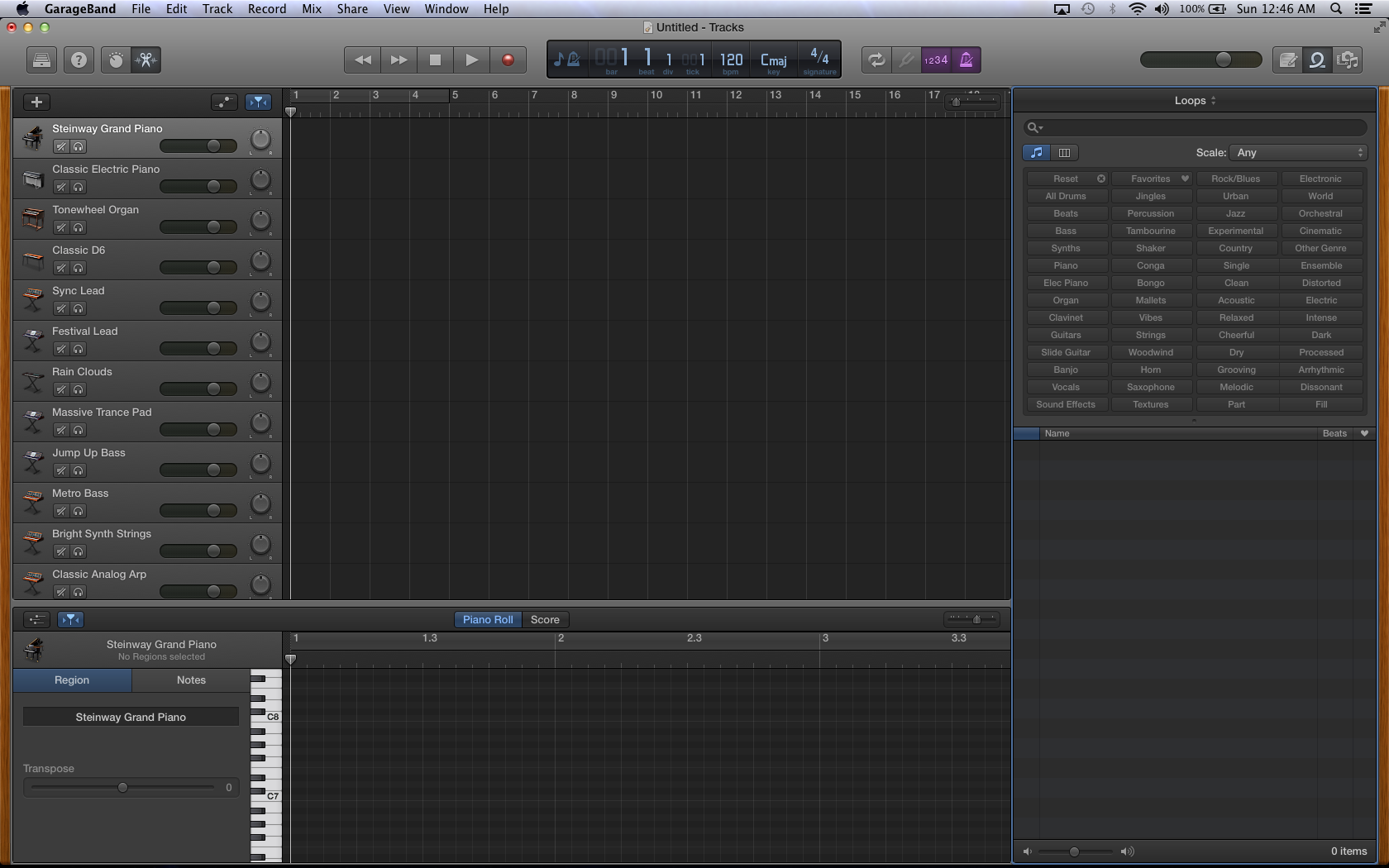Toggle the Metronome button
This screenshot has width=1389, height=868.
point(966,60)
